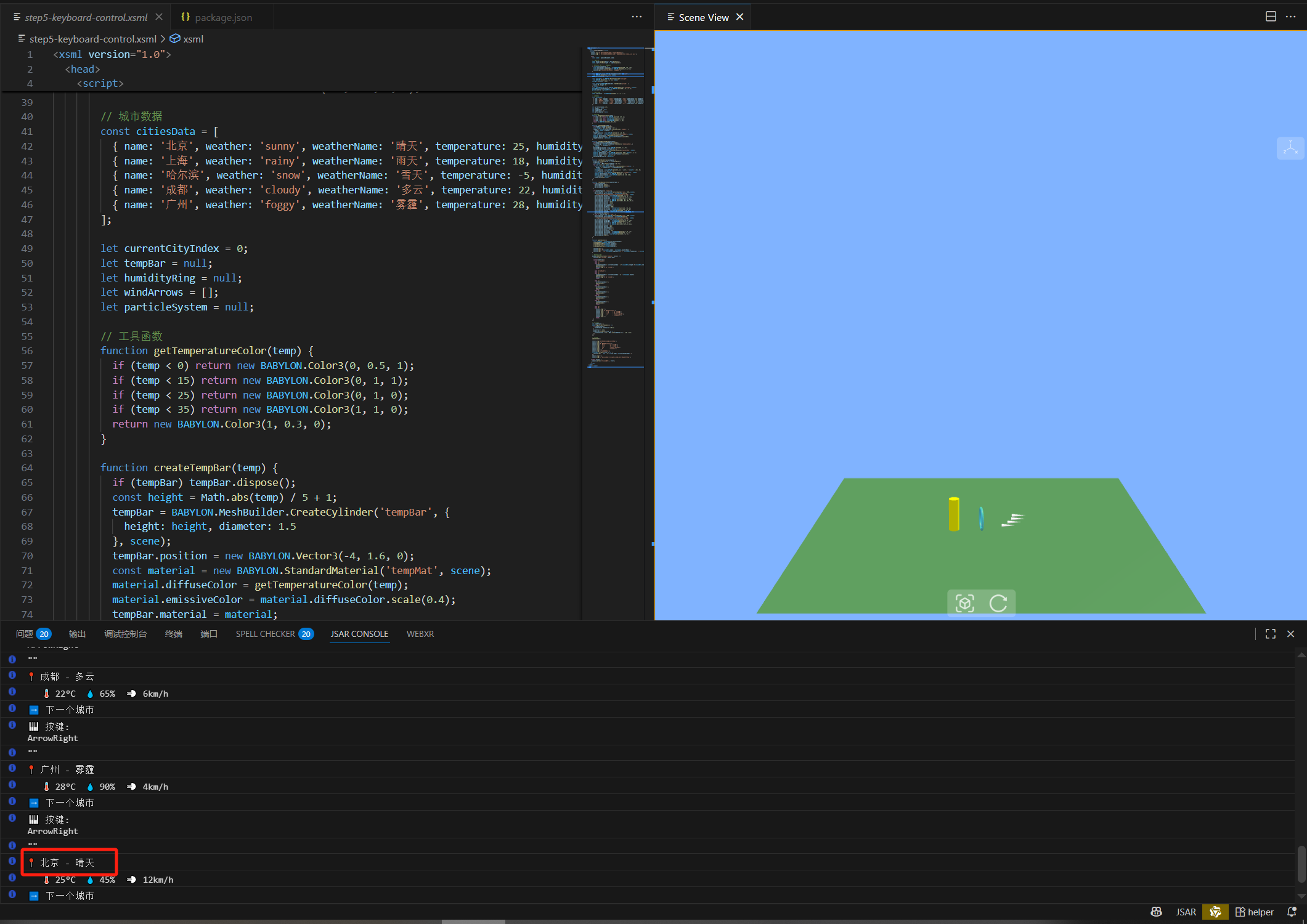
Task: Click the Copilot status bar icon
Action: (1156, 912)
